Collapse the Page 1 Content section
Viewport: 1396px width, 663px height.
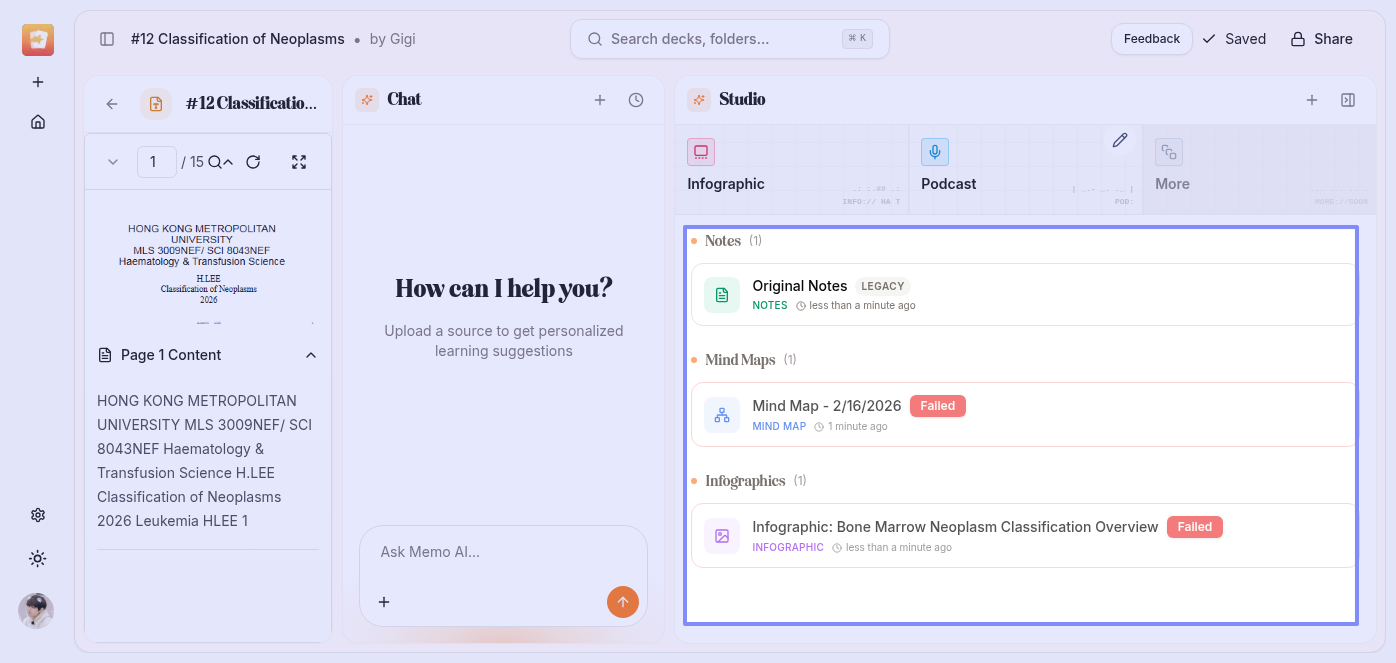coord(311,355)
